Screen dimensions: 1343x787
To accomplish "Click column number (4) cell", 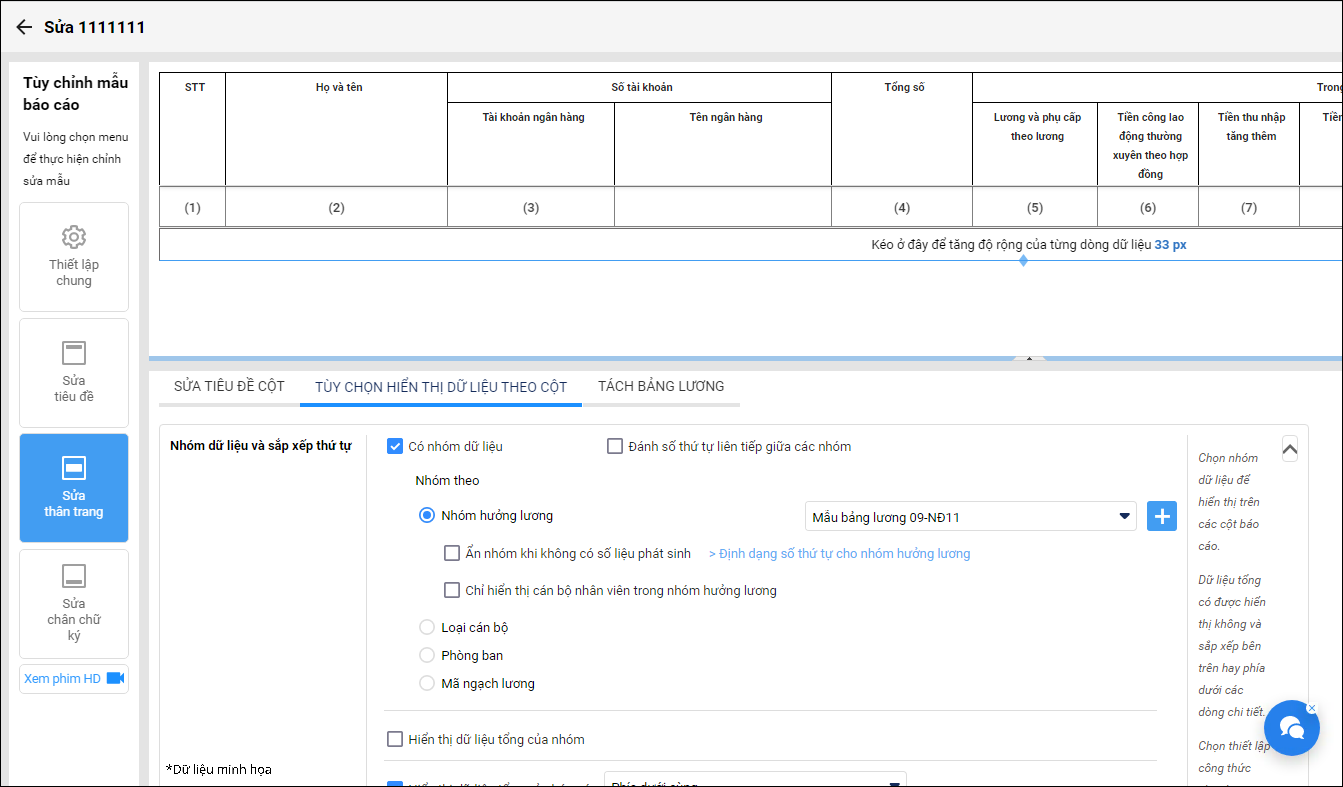I will tap(902, 207).
